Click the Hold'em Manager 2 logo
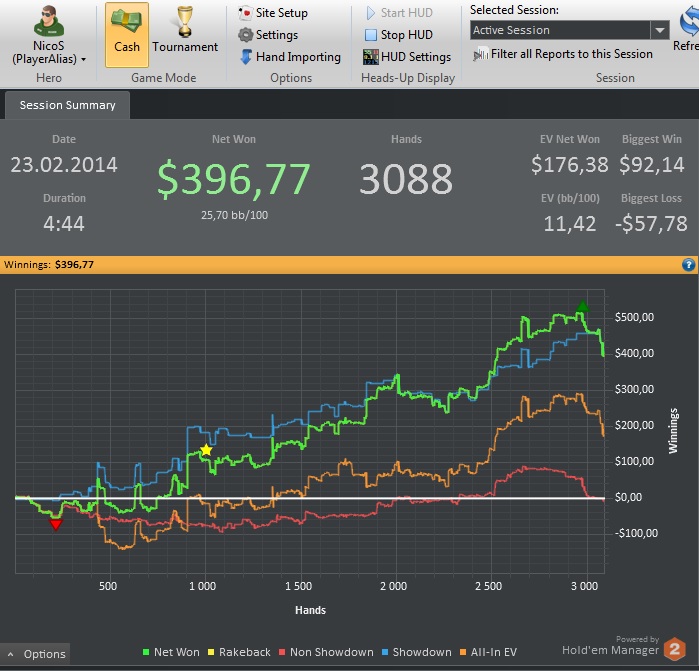Viewport: 699px width, 671px height. (x=674, y=649)
